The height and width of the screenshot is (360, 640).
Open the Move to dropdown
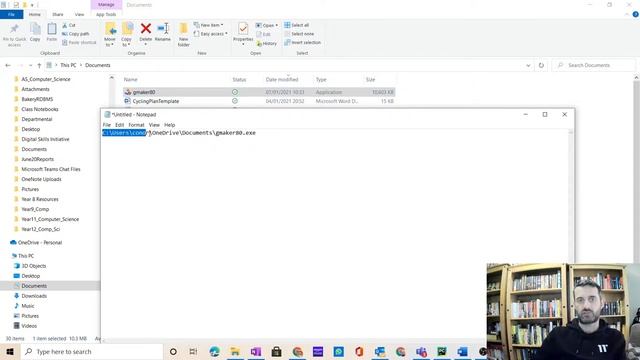click(110, 34)
